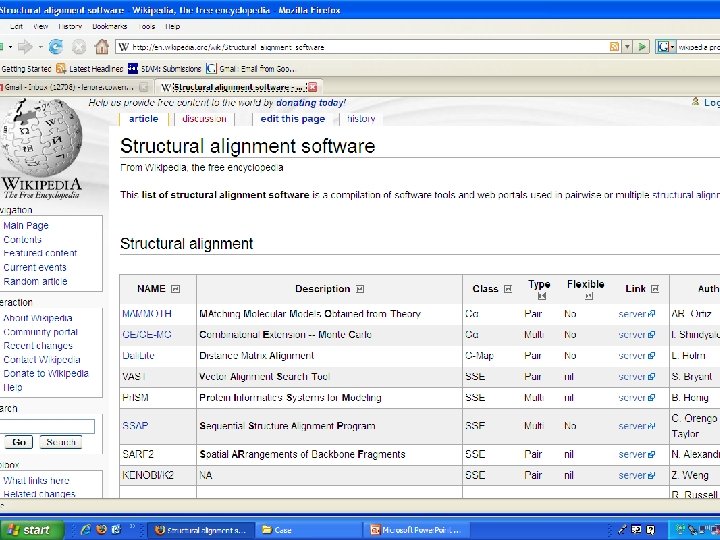Open Gmail: Email from Google bookmark
This screenshot has height=540, width=720.
point(251,69)
